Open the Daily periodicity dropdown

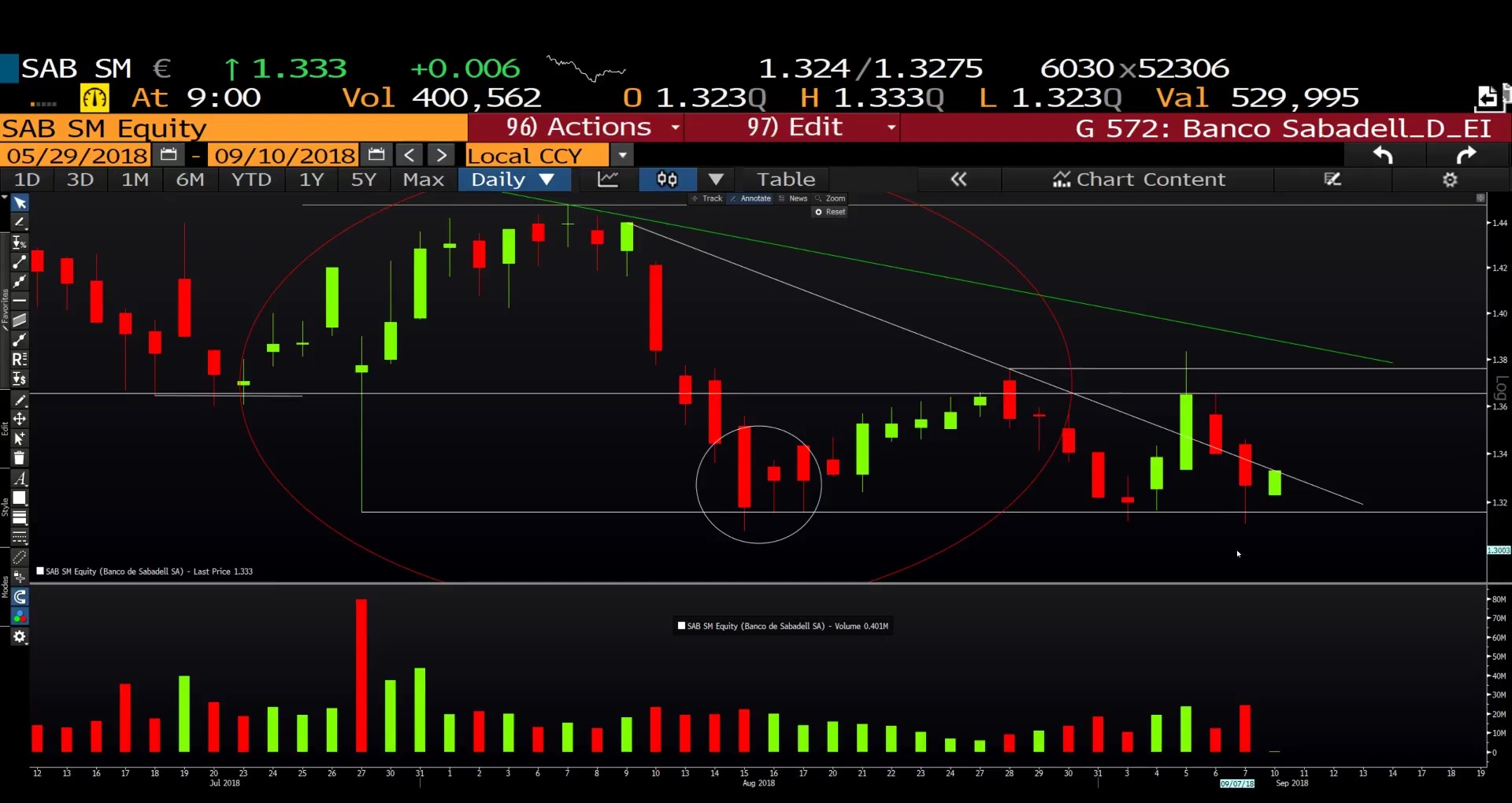coord(513,179)
